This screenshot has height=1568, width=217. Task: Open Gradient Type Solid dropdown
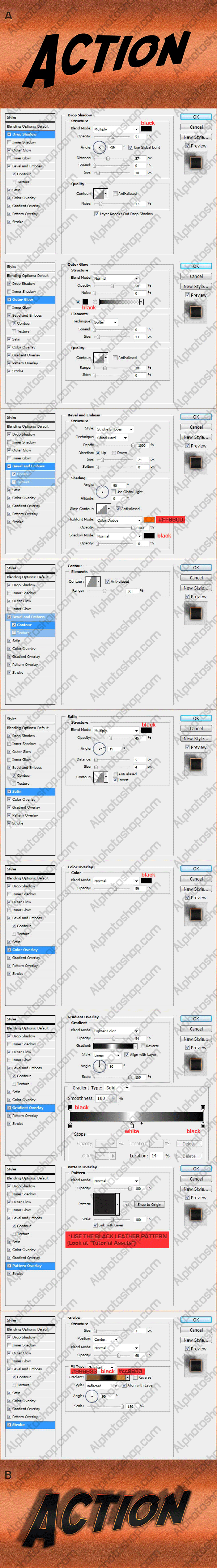click(116, 1088)
